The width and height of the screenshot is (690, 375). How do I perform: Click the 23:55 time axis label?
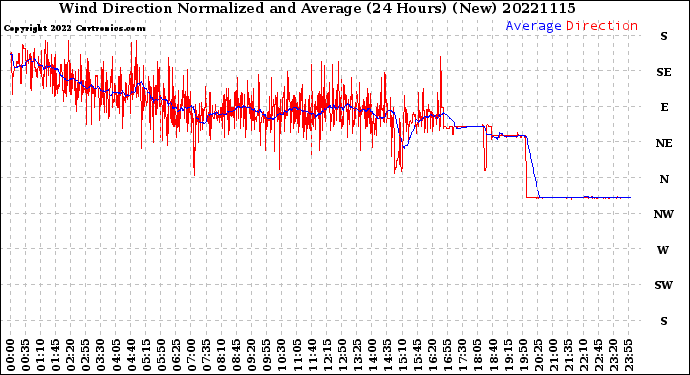click(x=628, y=355)
